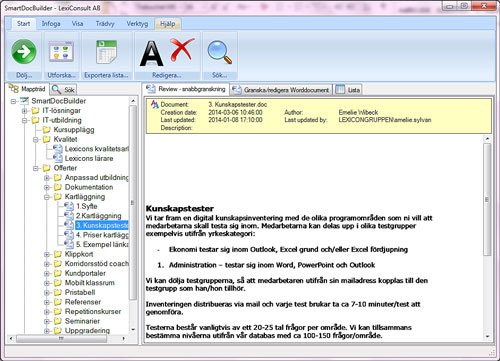This screenshot has height=361, width=500.
Task: Expand the Dokumentation folder
Action: coord(47,187)
